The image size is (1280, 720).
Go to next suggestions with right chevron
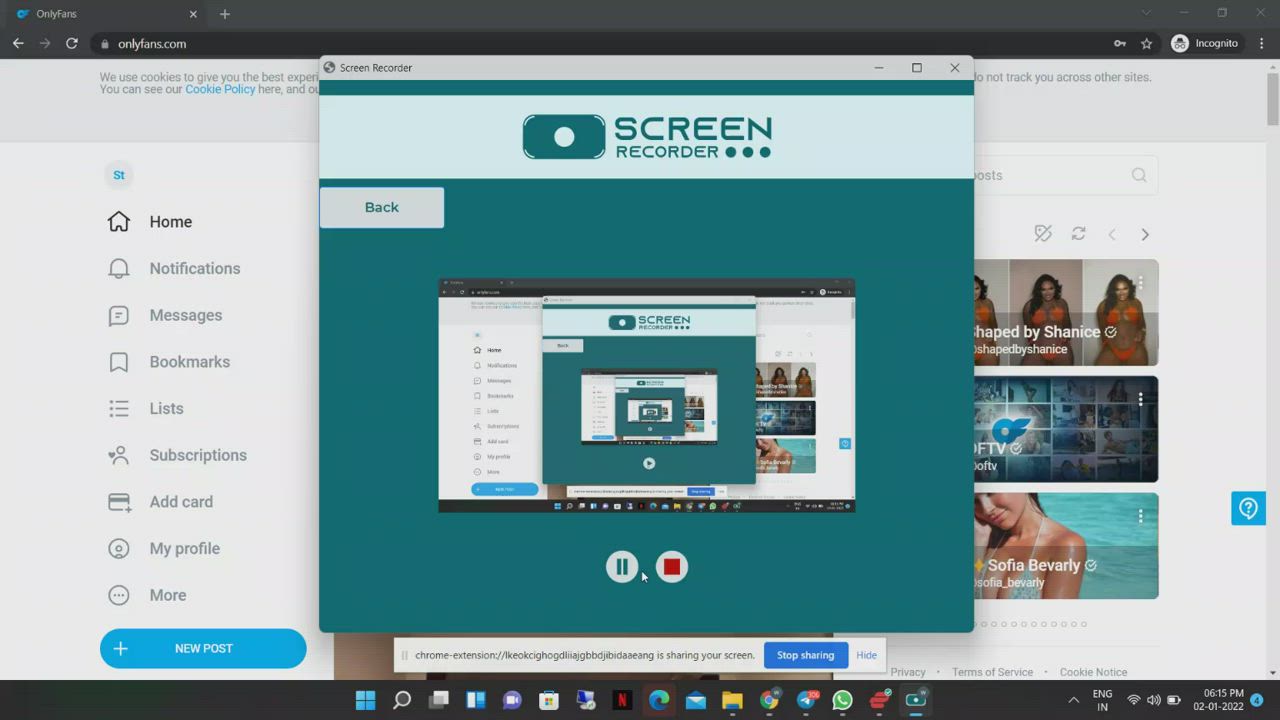1145,234
